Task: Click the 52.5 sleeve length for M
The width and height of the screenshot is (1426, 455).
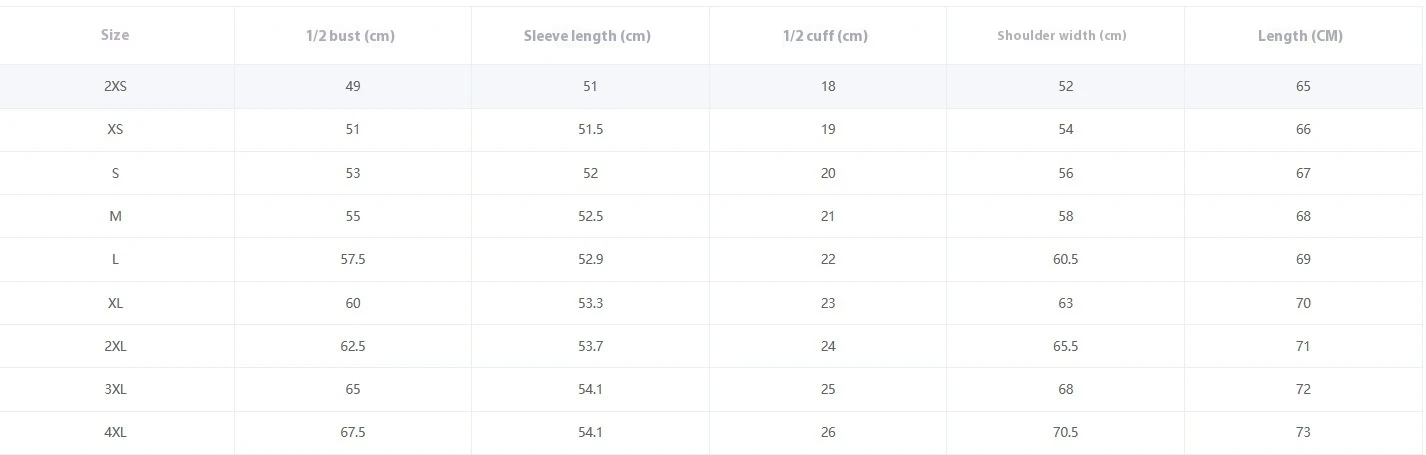Action: click(x=590, y=216)
